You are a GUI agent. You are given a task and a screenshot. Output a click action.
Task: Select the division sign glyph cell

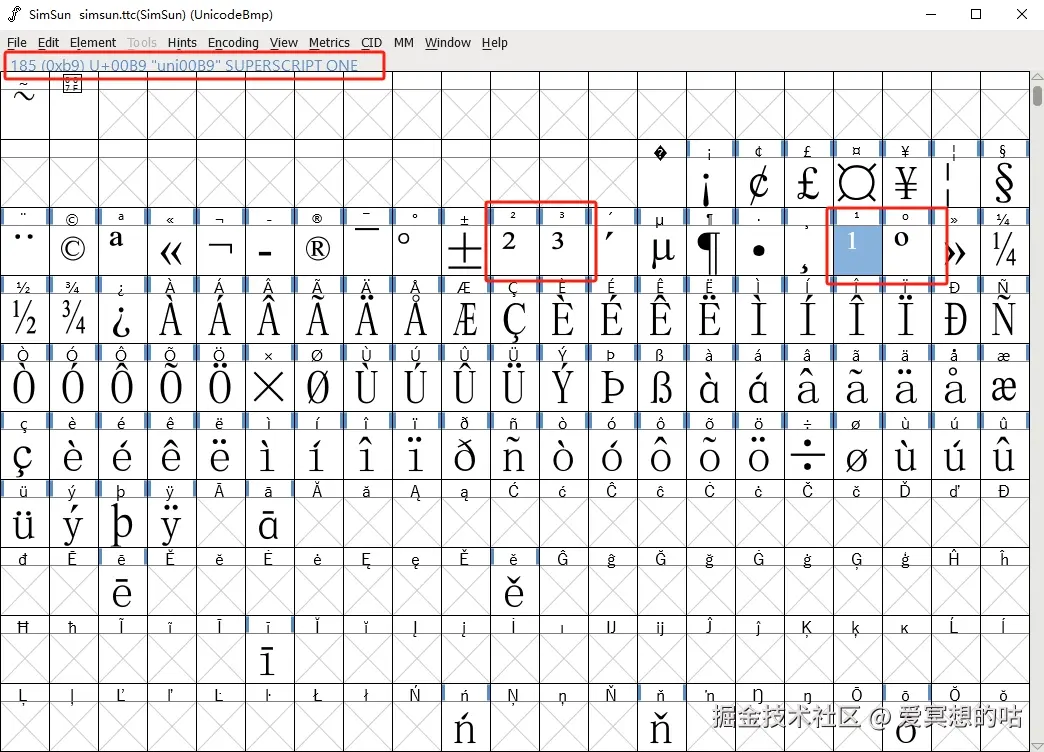pyautogui.click(x=809, y=455)
